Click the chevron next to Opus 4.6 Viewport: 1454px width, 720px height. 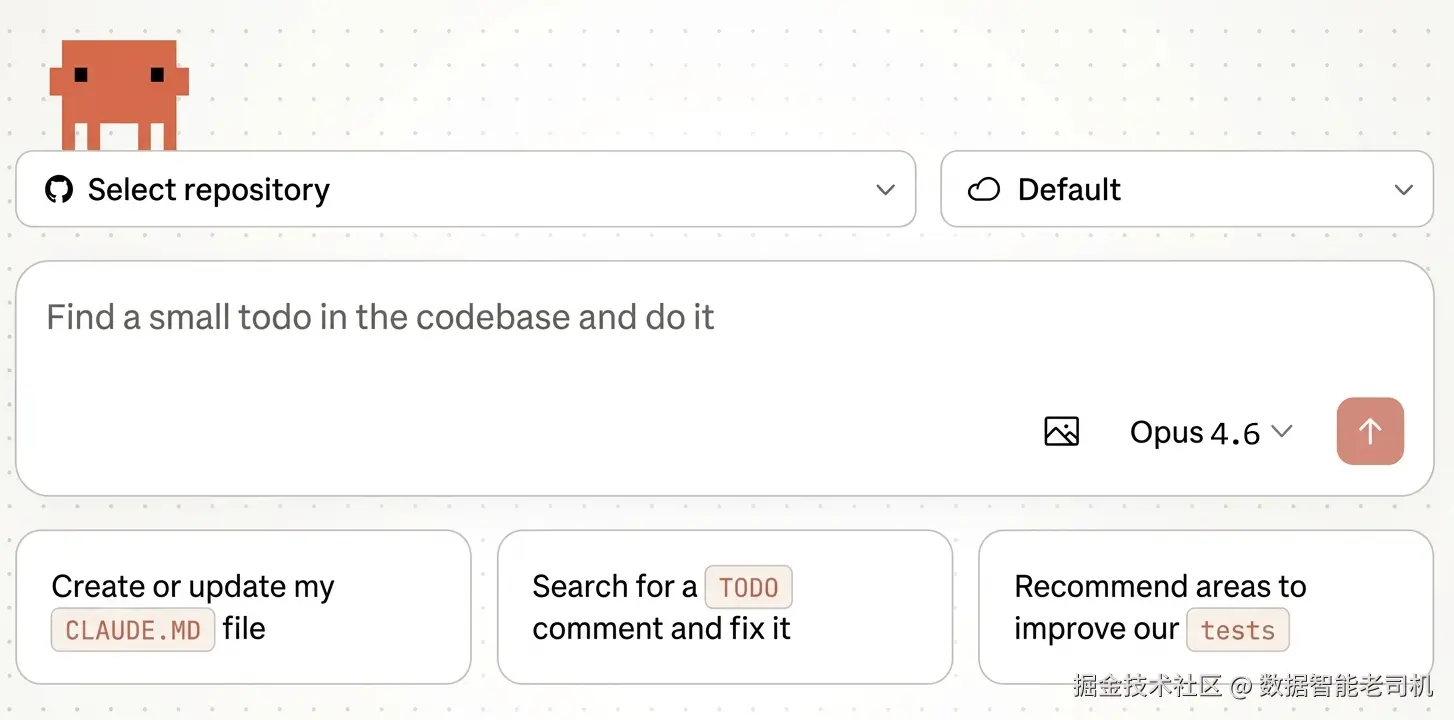point(1281,431)
